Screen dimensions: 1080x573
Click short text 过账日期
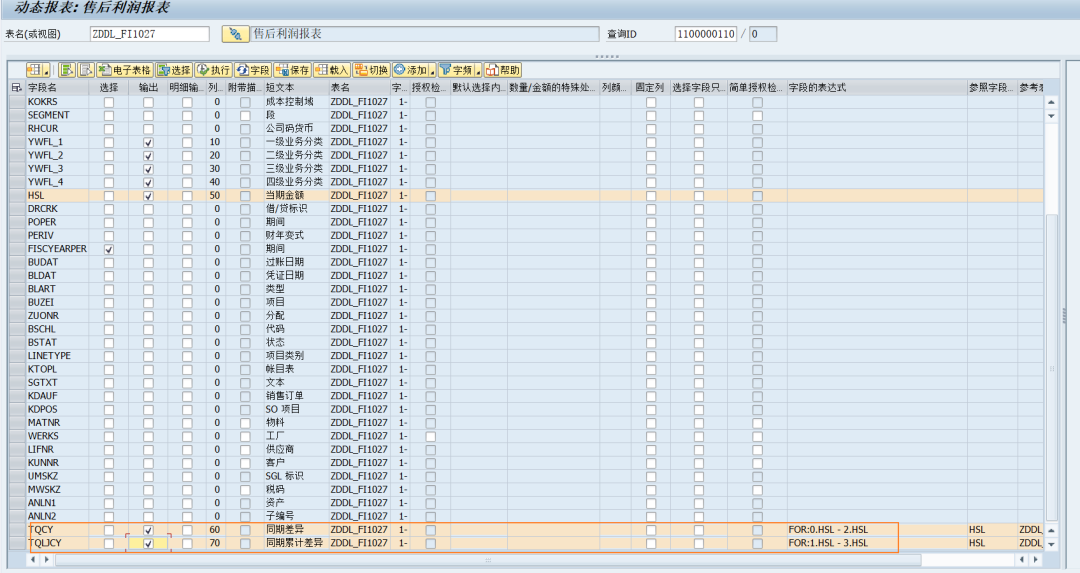284,262
